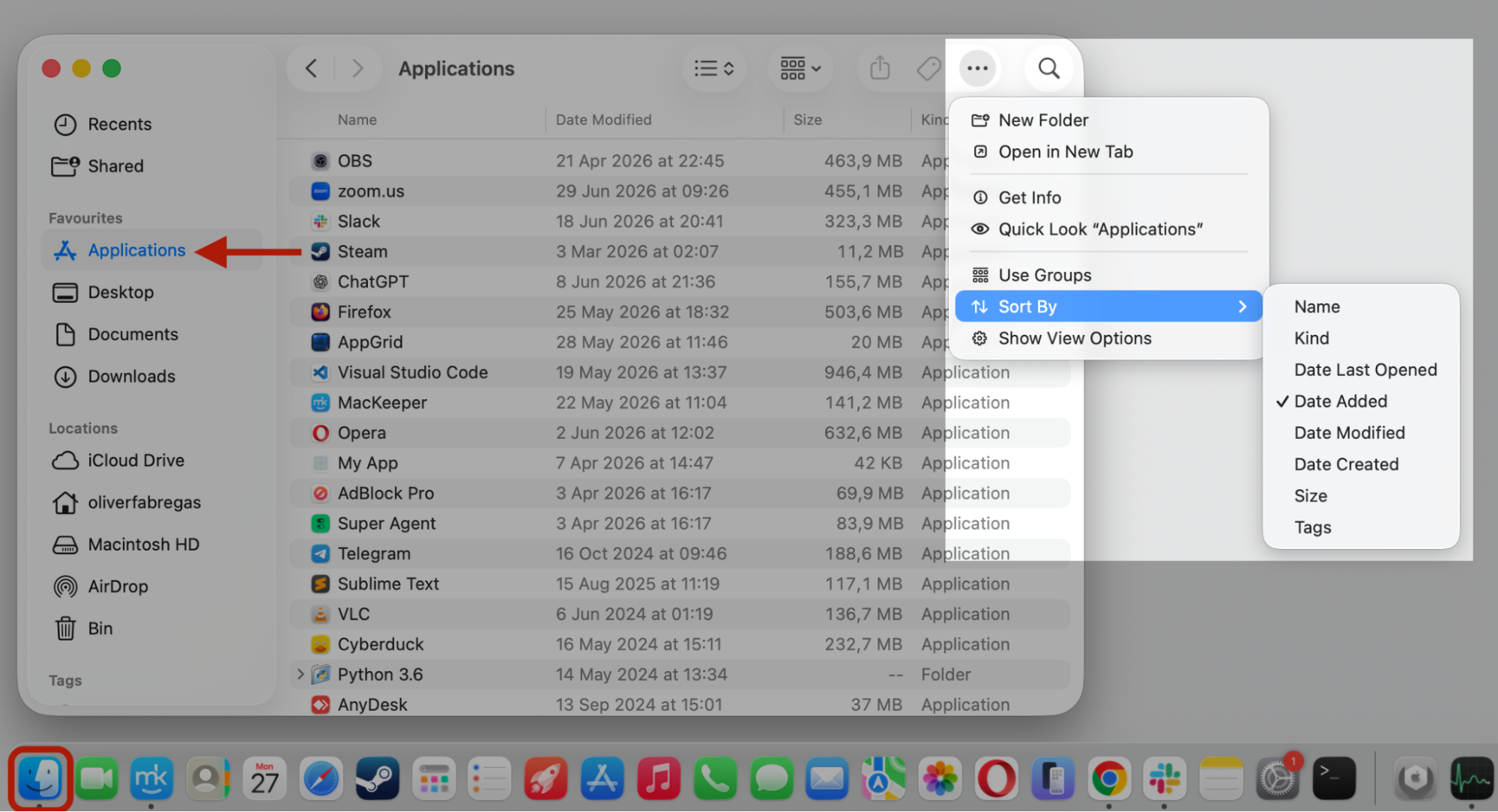This screenshot has width=1498, height=812.
Task: Expand the Sort By submenu arrow
Action: click(1242, 307)
